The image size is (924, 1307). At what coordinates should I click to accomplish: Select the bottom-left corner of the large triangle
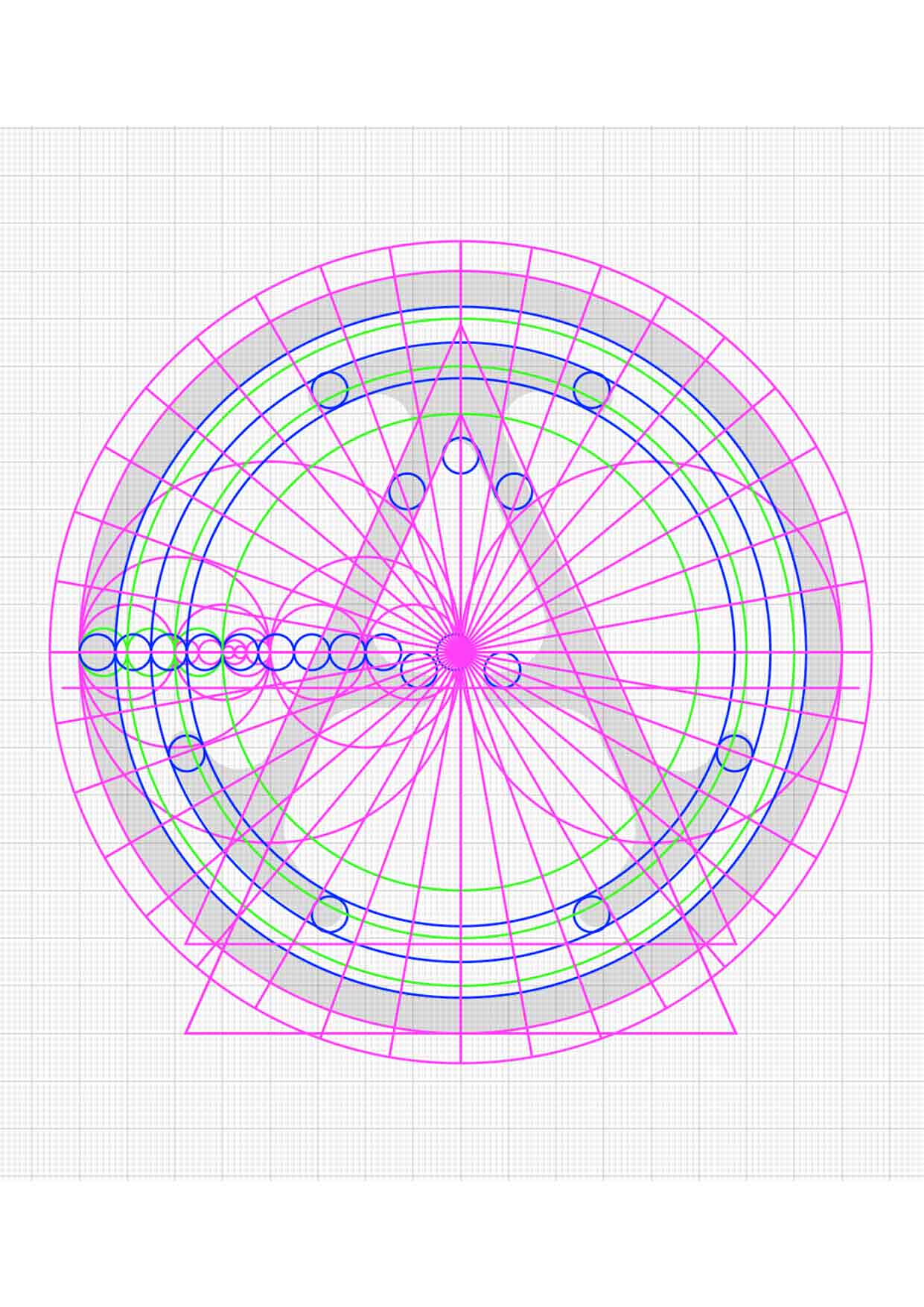(186, 1033)
